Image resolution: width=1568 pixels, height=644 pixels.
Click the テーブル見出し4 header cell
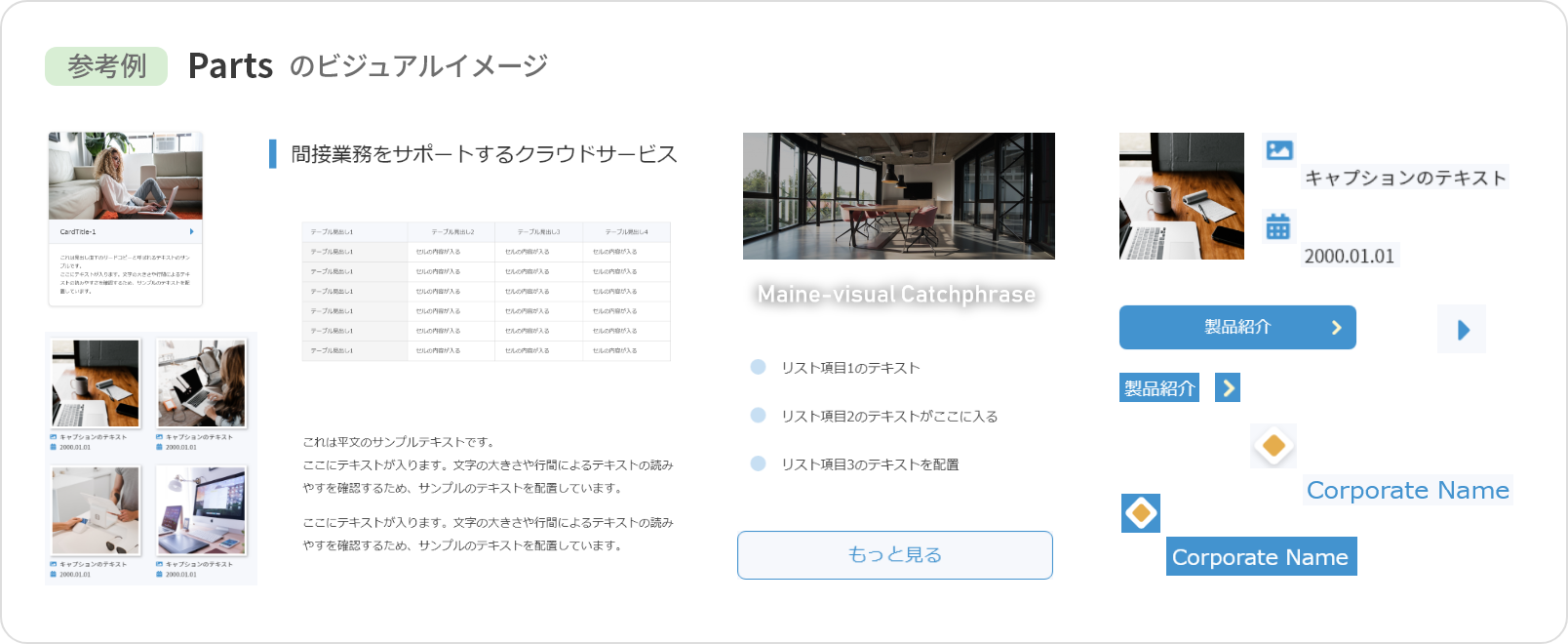point(627,232)
